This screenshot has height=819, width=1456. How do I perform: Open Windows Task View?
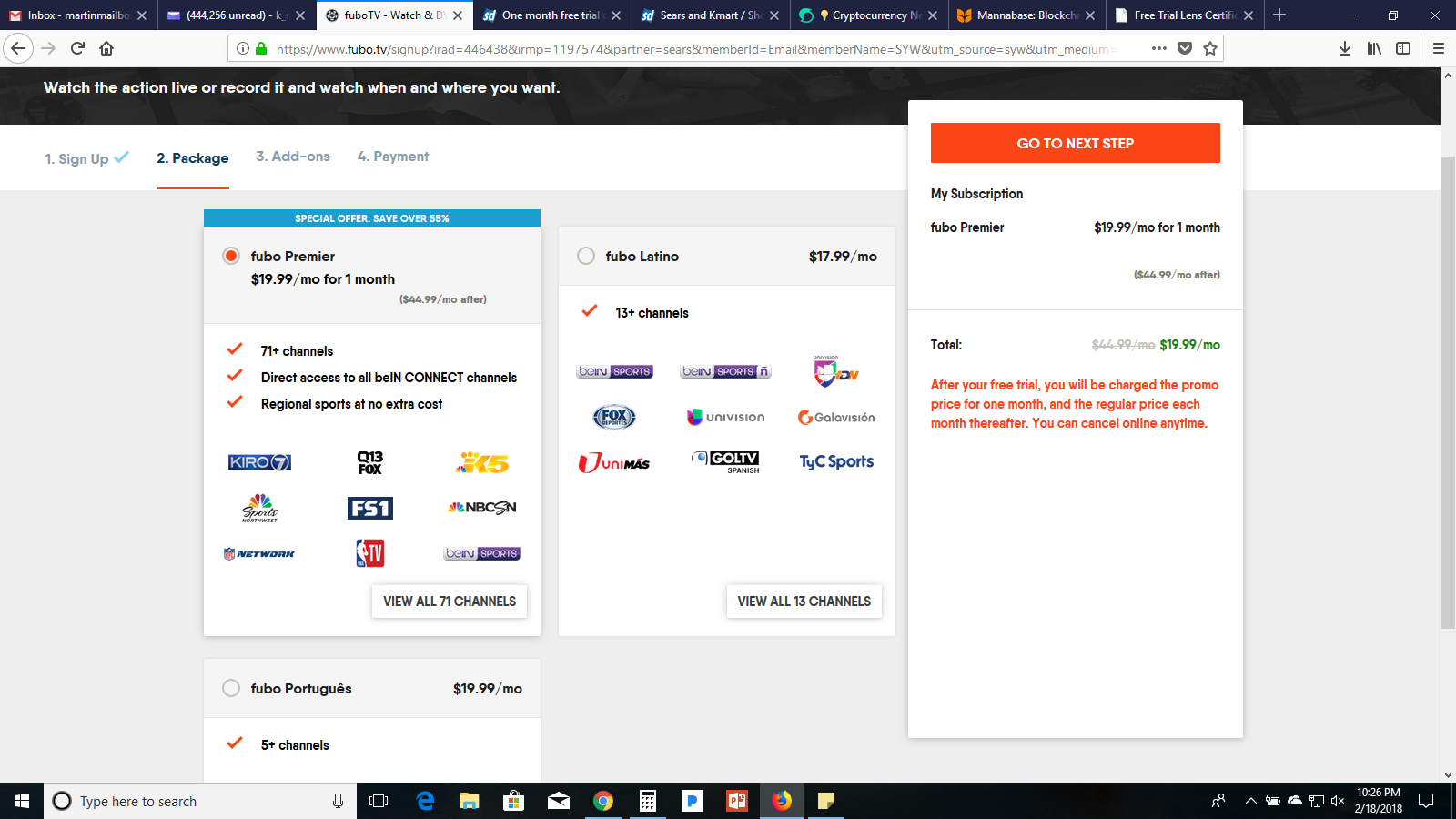(379, 801)
